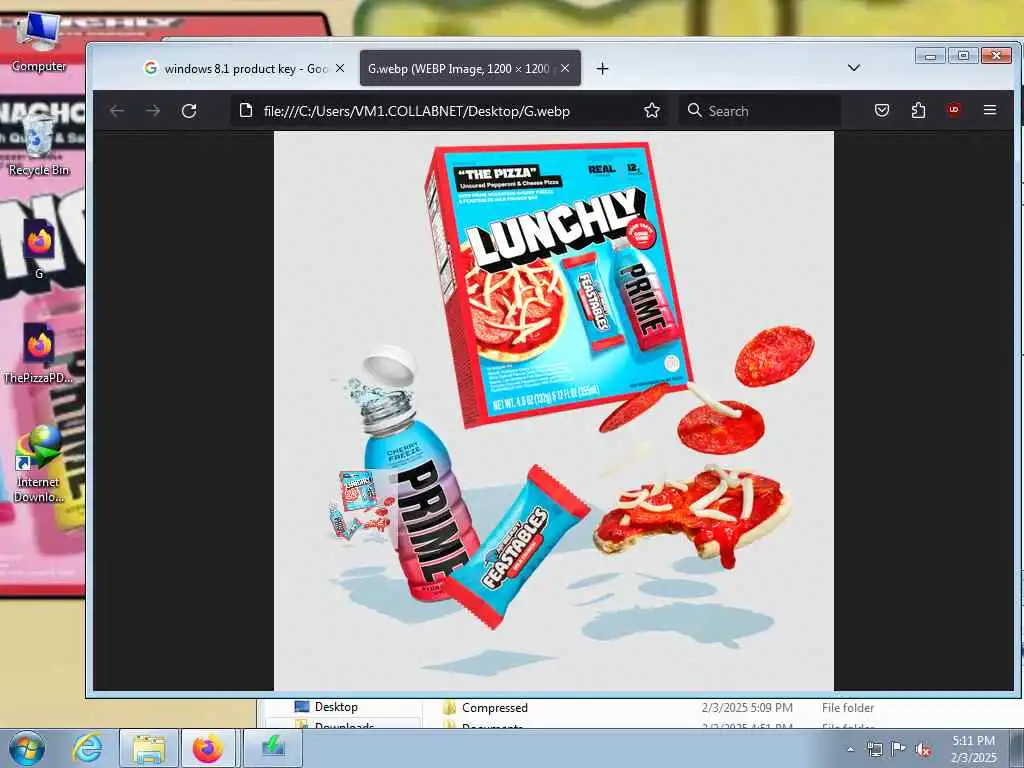
Task: Focus the Search box in toolbar
Action: click(x=760, y=111)
